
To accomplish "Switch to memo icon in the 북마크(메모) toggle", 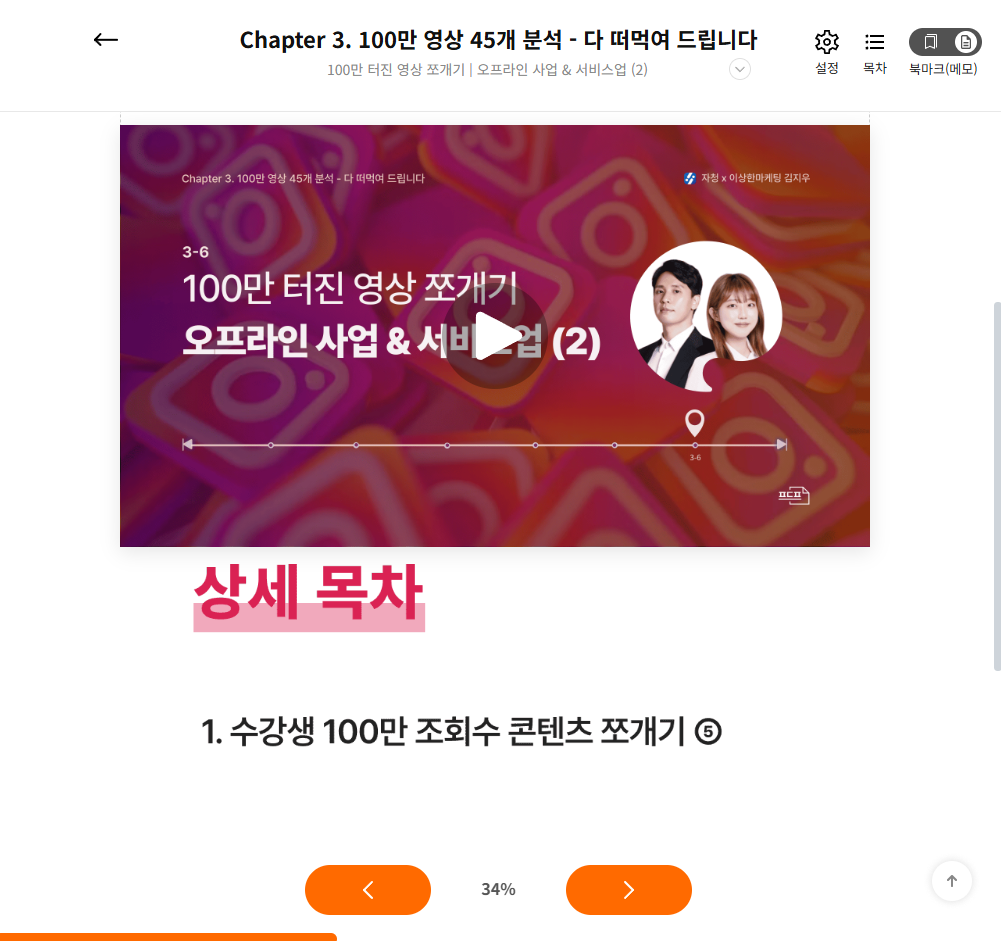I will click(x=966, y=42).
